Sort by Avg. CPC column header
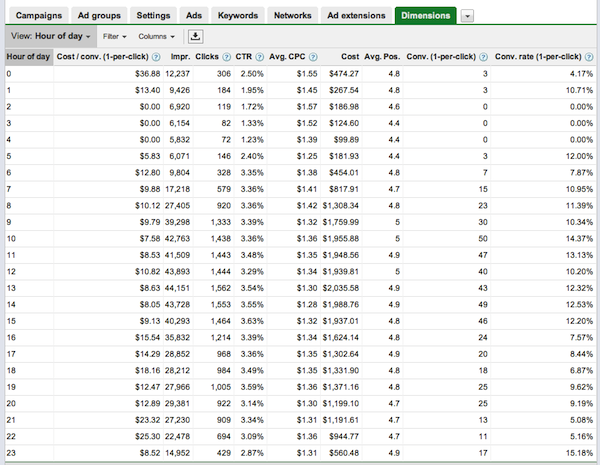The image size is (600, 465). tap(287, 57)
